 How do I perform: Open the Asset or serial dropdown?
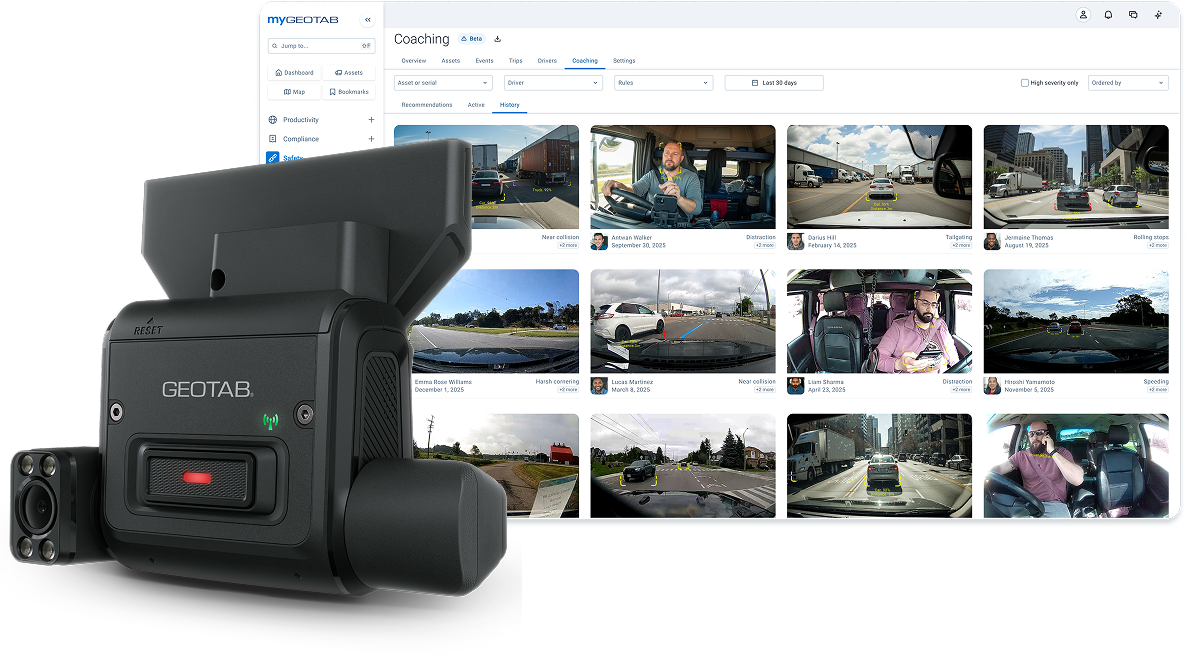pos(443,83)
